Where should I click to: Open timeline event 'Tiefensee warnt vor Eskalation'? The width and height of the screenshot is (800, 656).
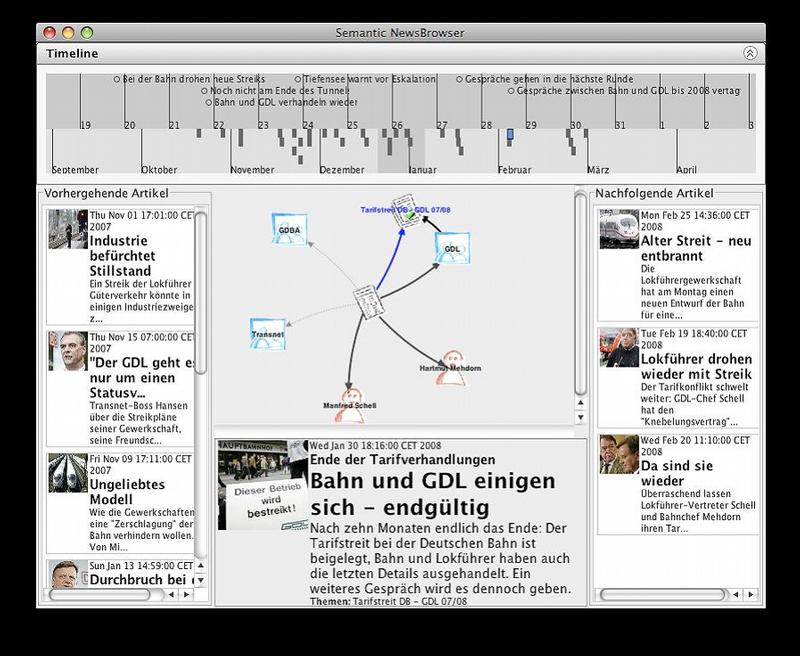tap(365, 79)
